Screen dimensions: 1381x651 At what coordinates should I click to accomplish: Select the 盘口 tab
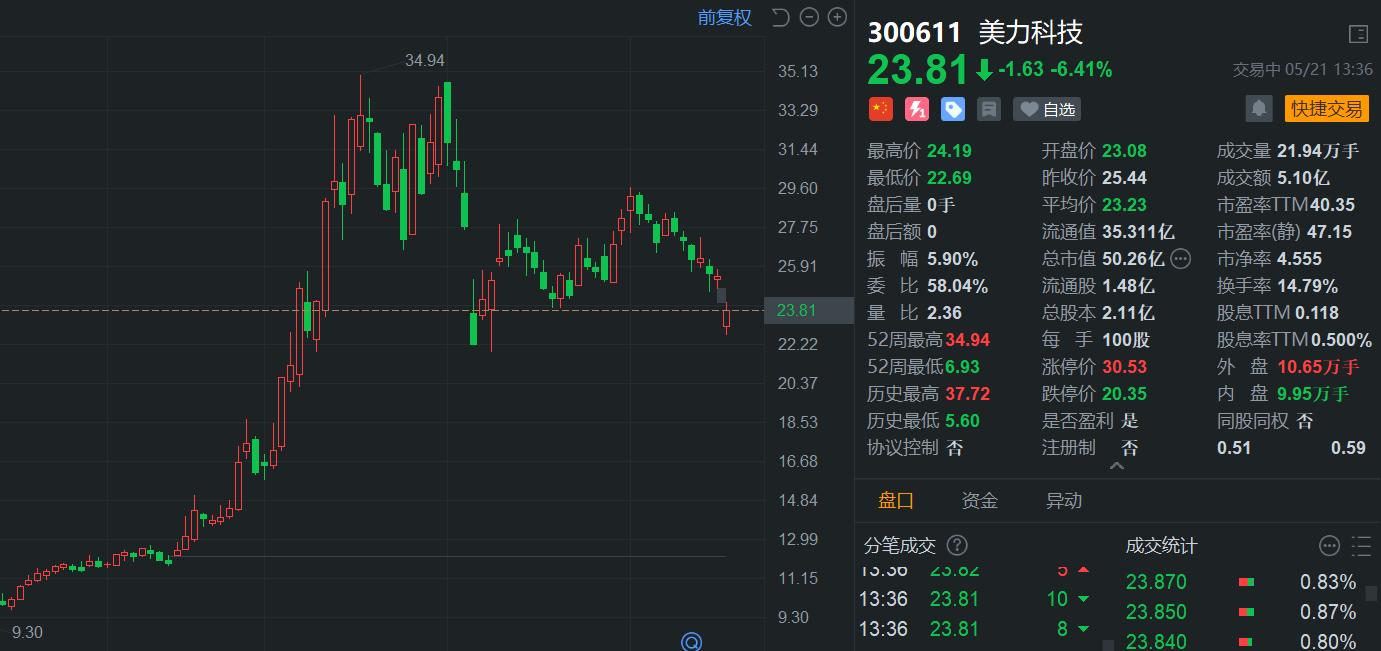pyautogui.click(x=896, y=501)
